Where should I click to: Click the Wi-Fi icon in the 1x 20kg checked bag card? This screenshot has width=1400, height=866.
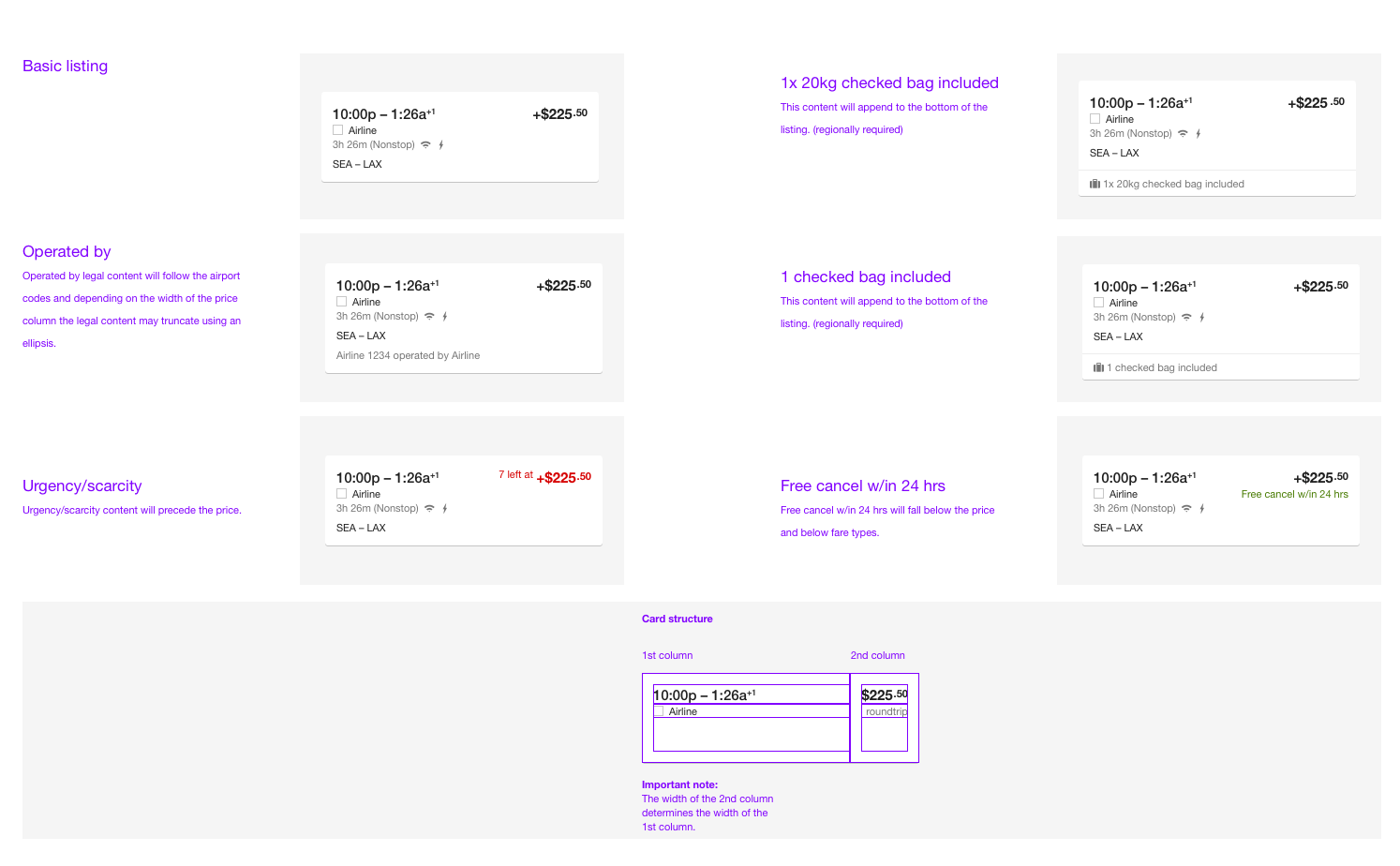(1183, 133)
